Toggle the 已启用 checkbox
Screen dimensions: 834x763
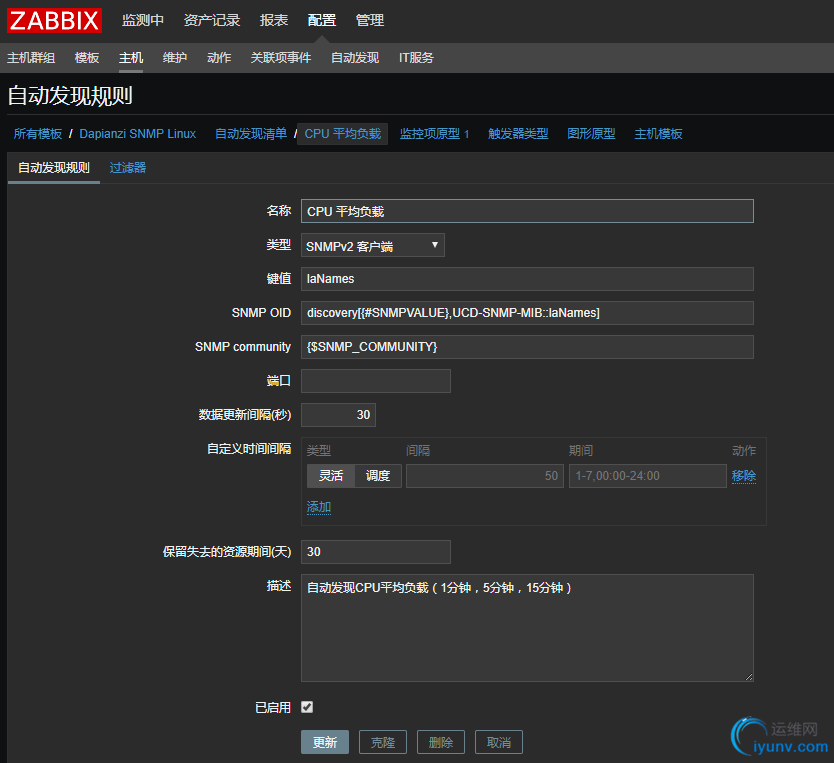click(307, 707)
